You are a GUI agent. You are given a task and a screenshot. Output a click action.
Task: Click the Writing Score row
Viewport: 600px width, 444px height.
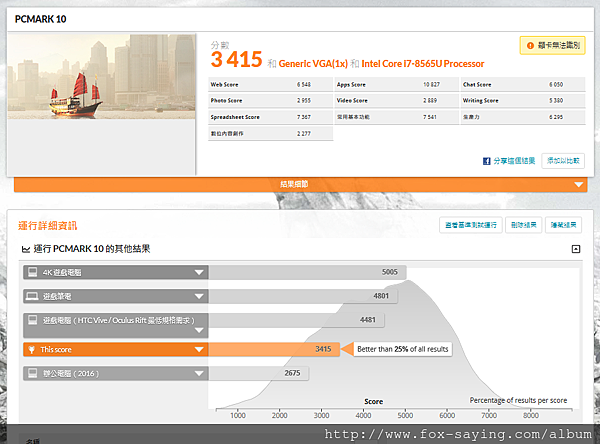(523, 101)
